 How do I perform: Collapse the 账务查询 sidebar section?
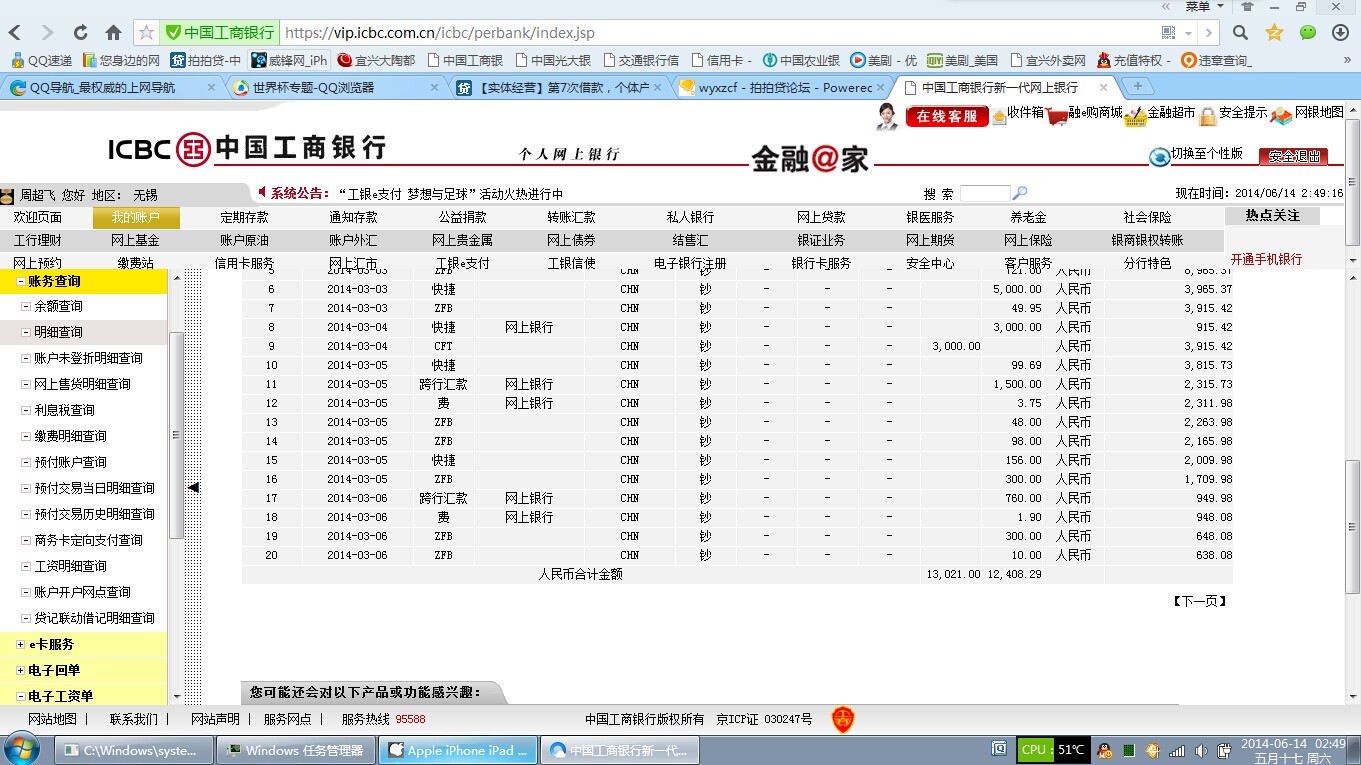coord(21,282)
